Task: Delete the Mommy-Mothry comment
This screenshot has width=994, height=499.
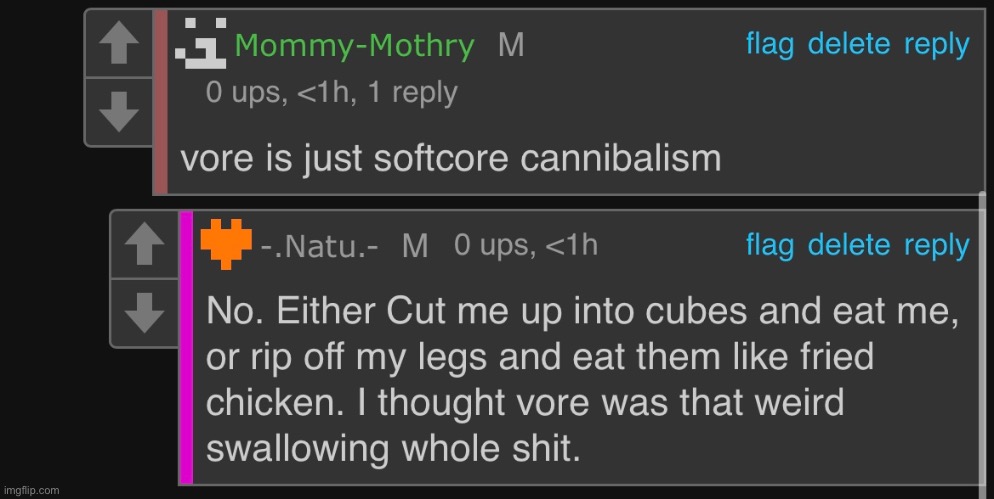Action: (849, 44)
